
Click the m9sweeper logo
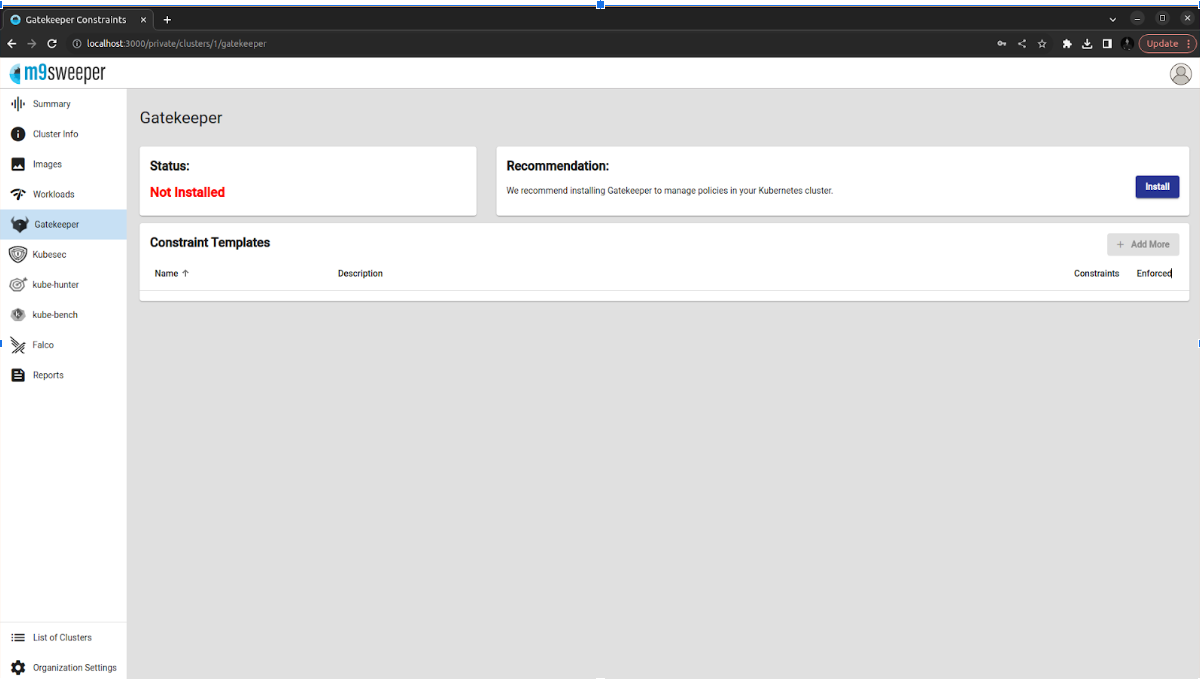57,73
